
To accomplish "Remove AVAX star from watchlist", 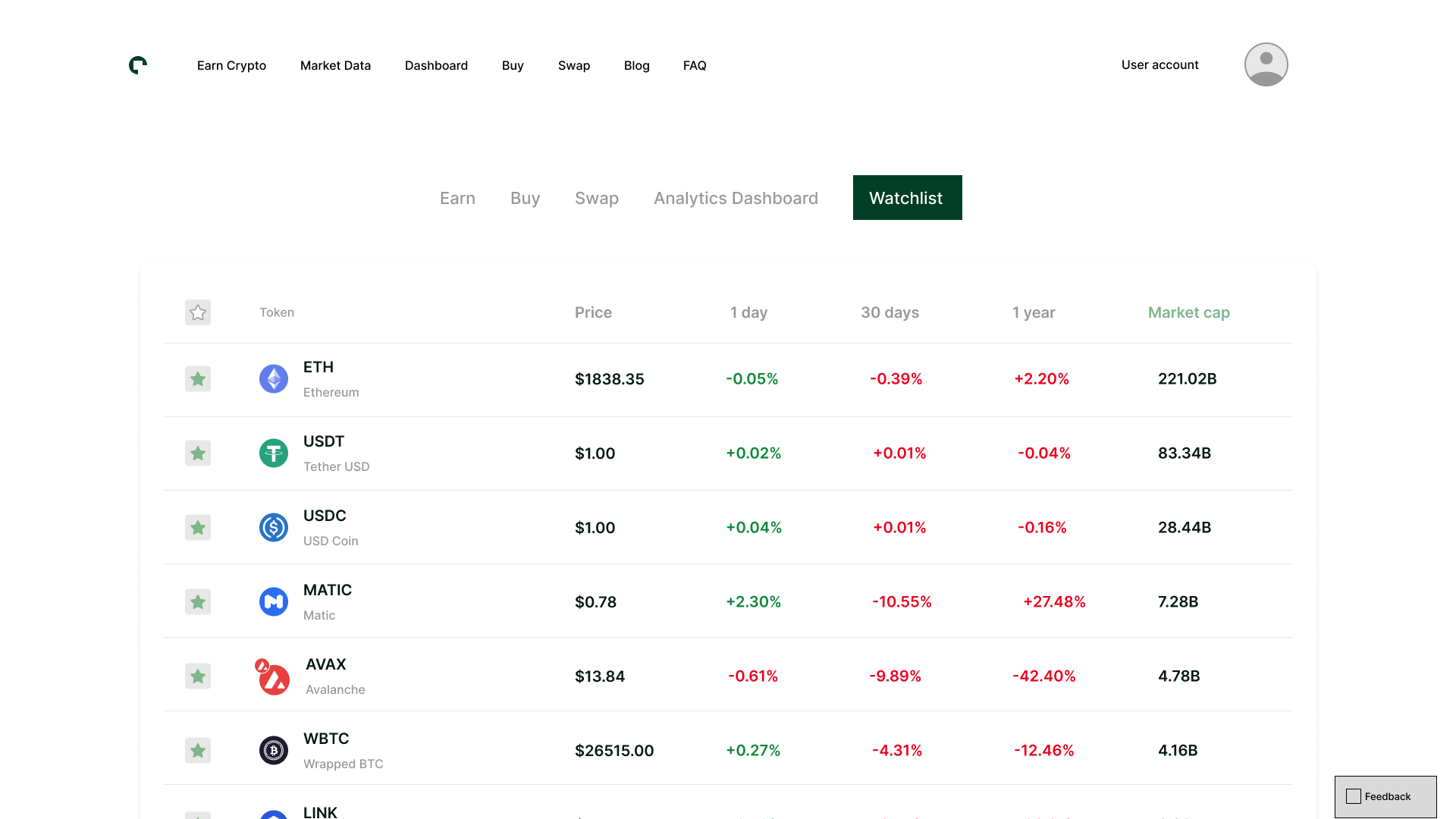I will pyautogui.click(x=198, y=676).
